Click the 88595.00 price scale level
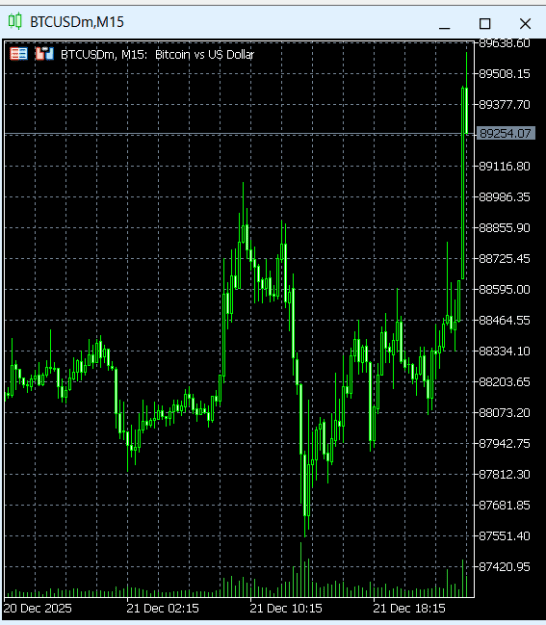Viewport: 546px width, 625px height. click(x=505, y=289)
